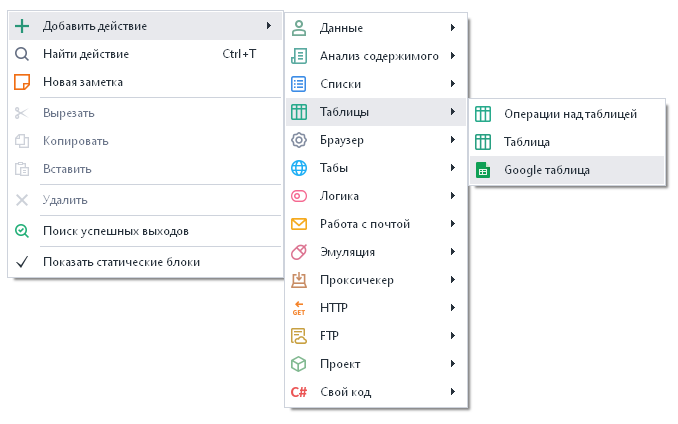Expand the Проксичекер submenu arrow

pos(453,280)
